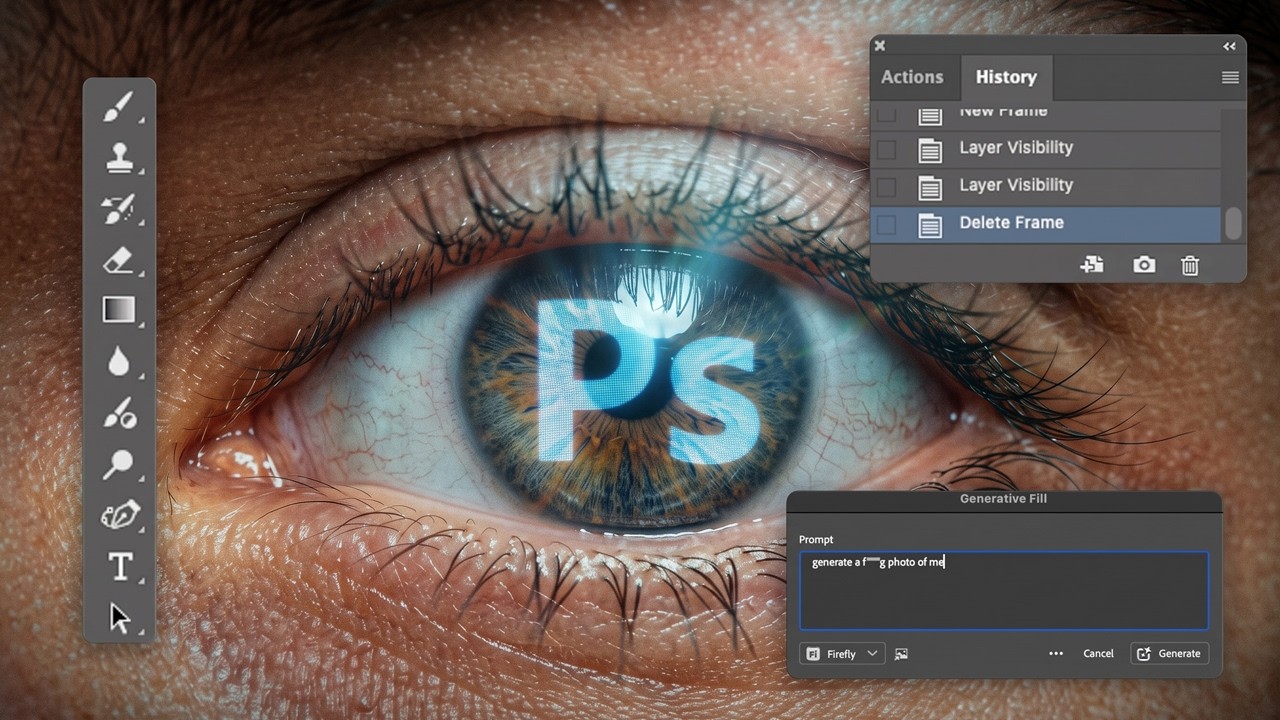Image resolution: width=1280 pixels, height=720 pixels.
Task: Collapse the panel with double-arrow icon
Action: 1229,46
